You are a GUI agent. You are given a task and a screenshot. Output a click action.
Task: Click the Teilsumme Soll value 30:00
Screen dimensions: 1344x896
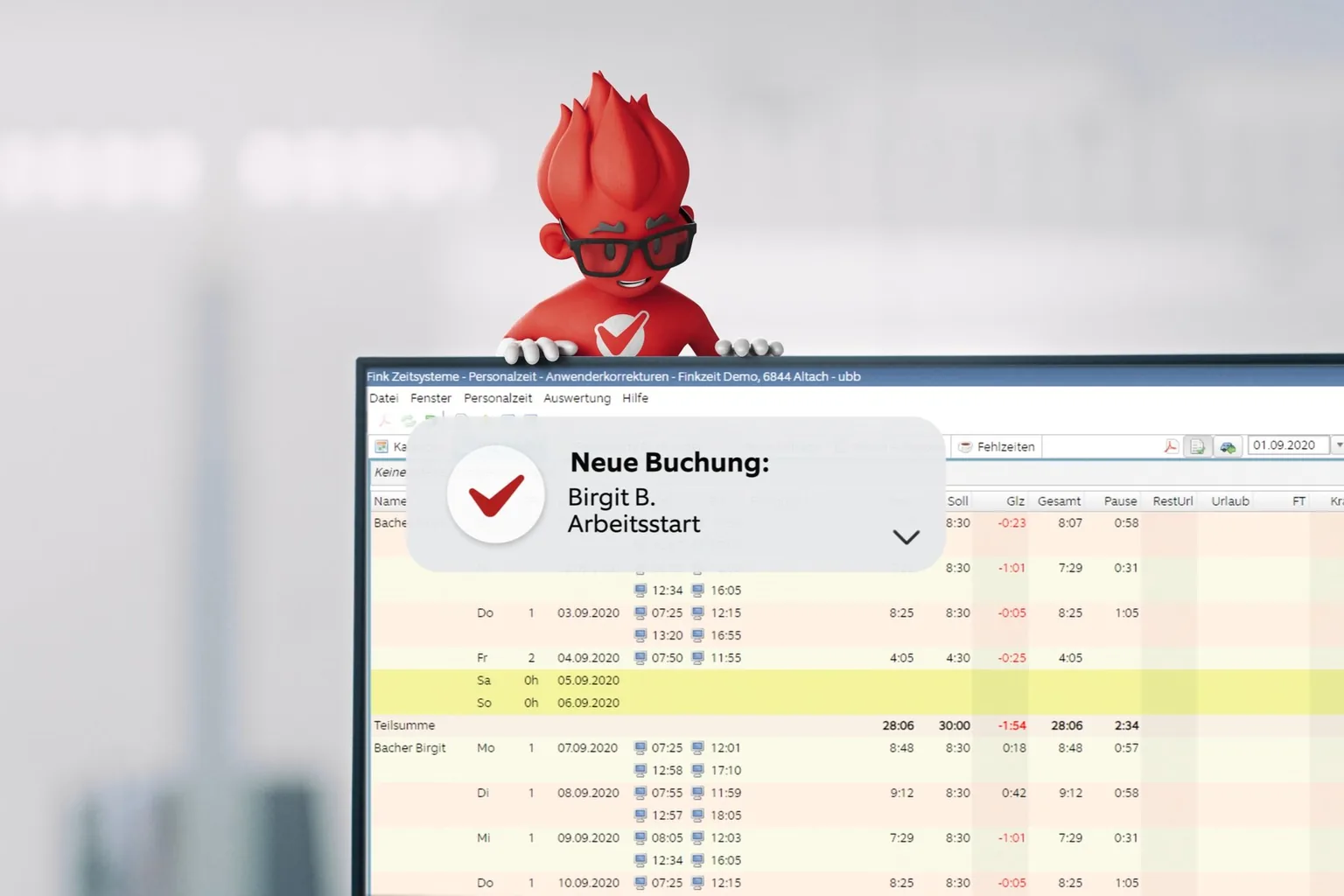[x=954, y=725]
